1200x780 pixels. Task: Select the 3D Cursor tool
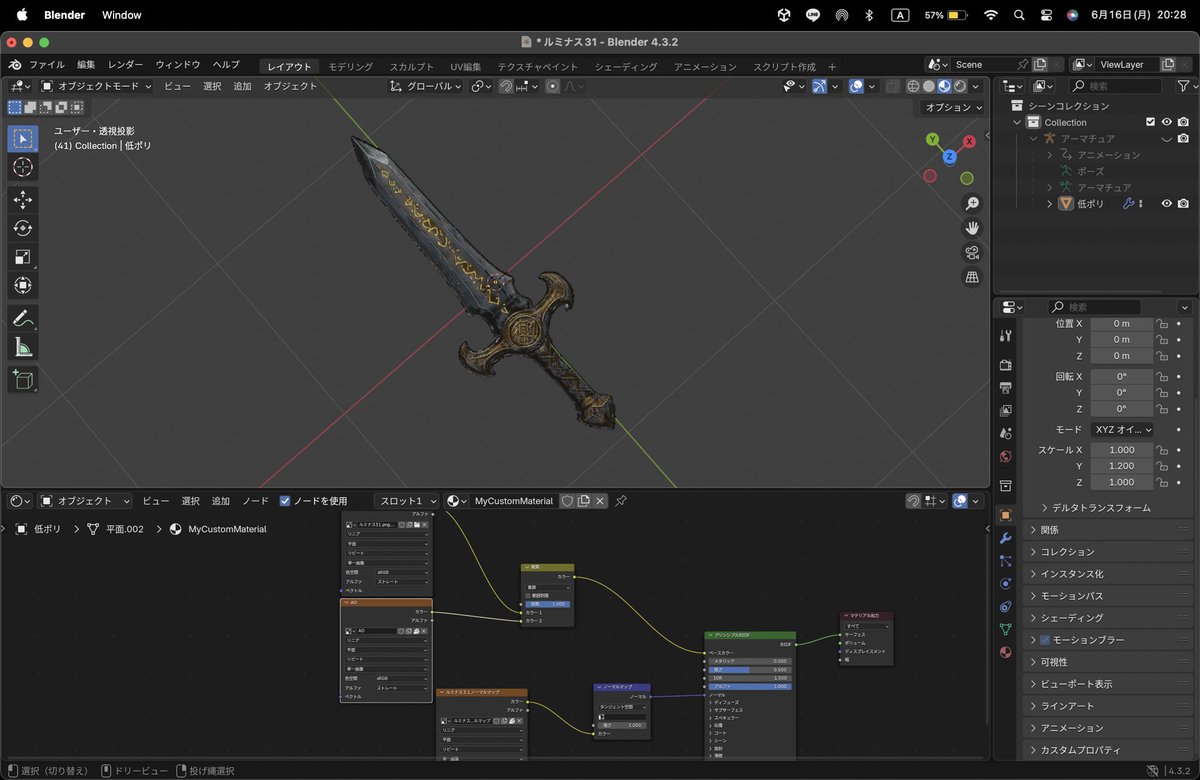coord(23,167)
